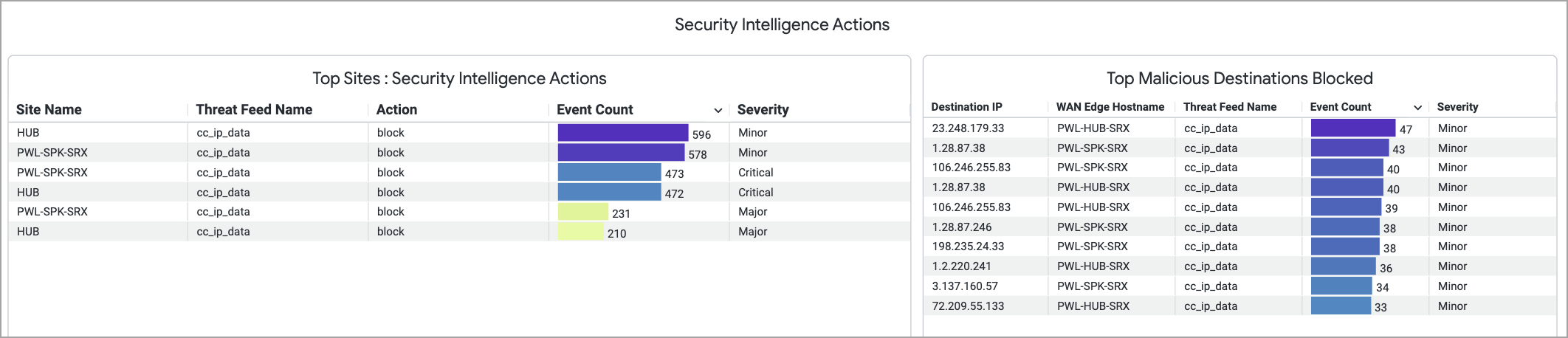
Task: Select destination IP 23.248.179.33
Action: click(968, 128)
